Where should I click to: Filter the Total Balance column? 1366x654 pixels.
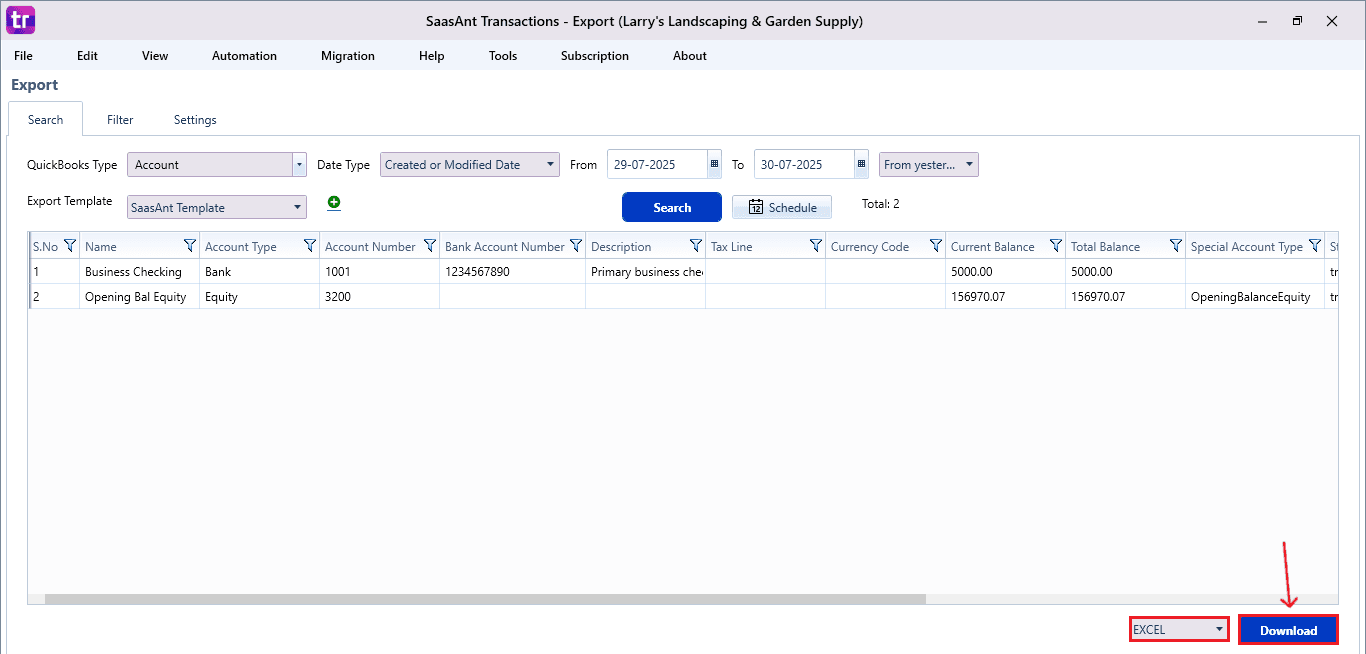[x=1175, y=246]
